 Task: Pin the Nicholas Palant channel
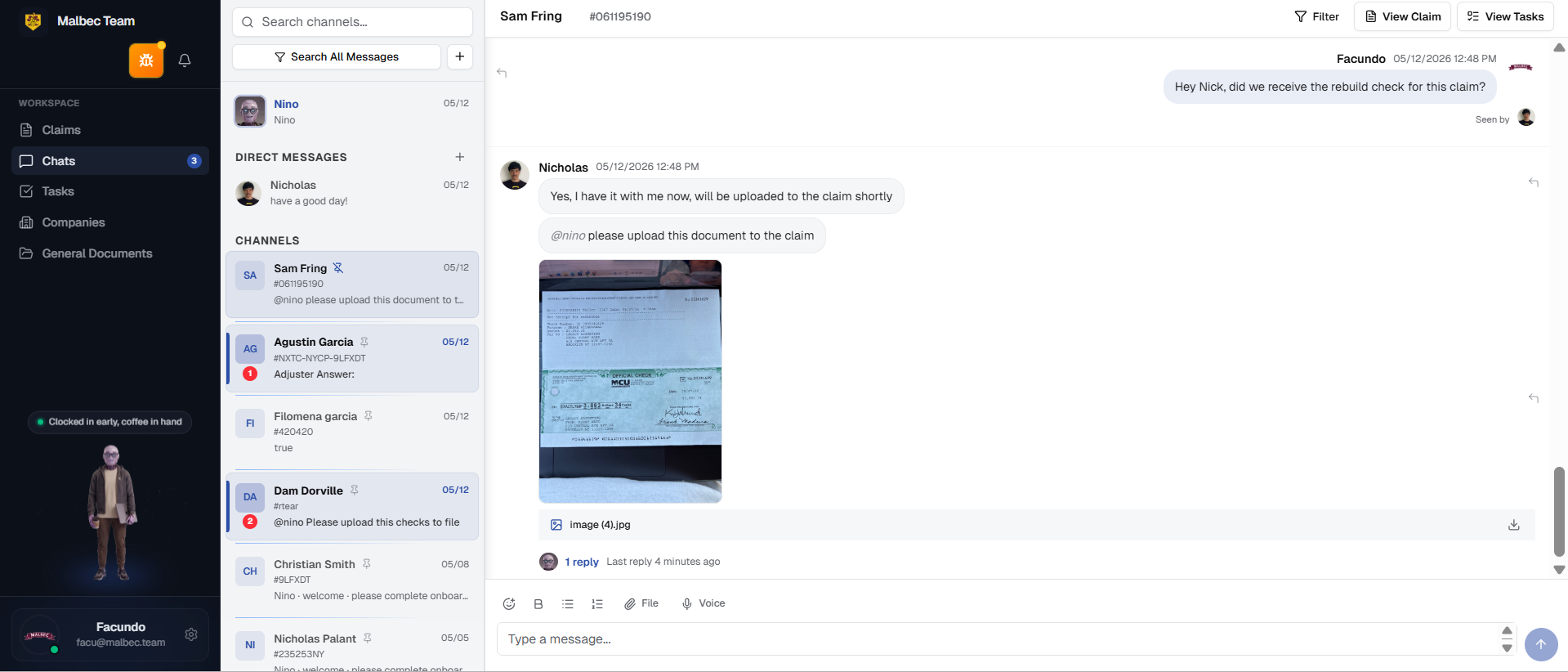[x=368, y=638]
